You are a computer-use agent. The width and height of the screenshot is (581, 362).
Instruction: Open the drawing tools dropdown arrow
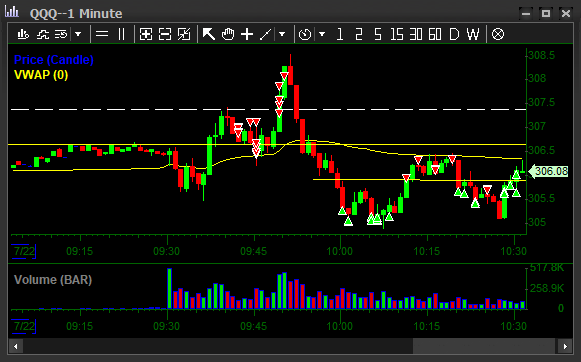(282, 34)
